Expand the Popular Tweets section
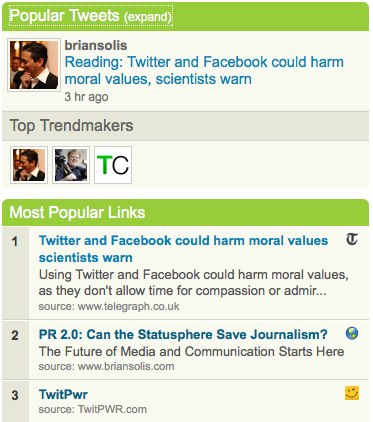This screenshot has width=373, height=422. [147, 17]
